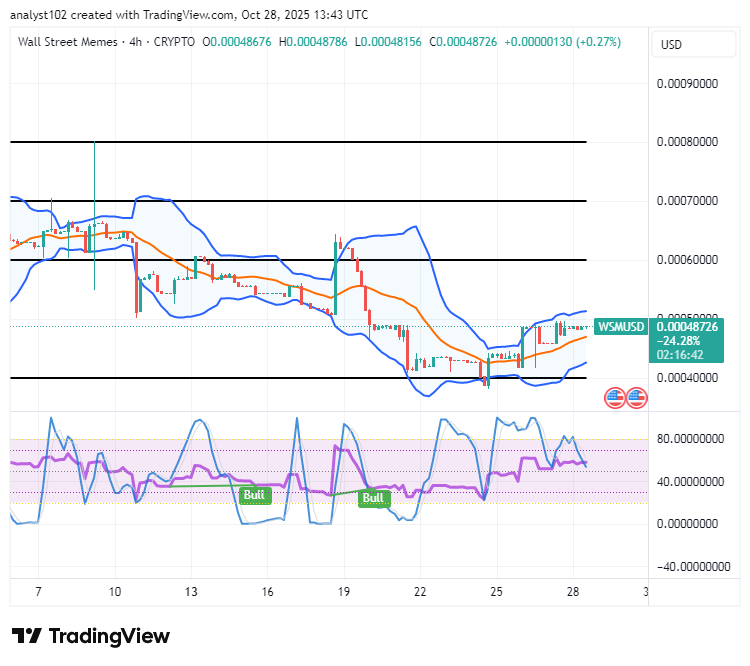
Task: Click the CRYPTO exchange label
Action: [174, 42]
